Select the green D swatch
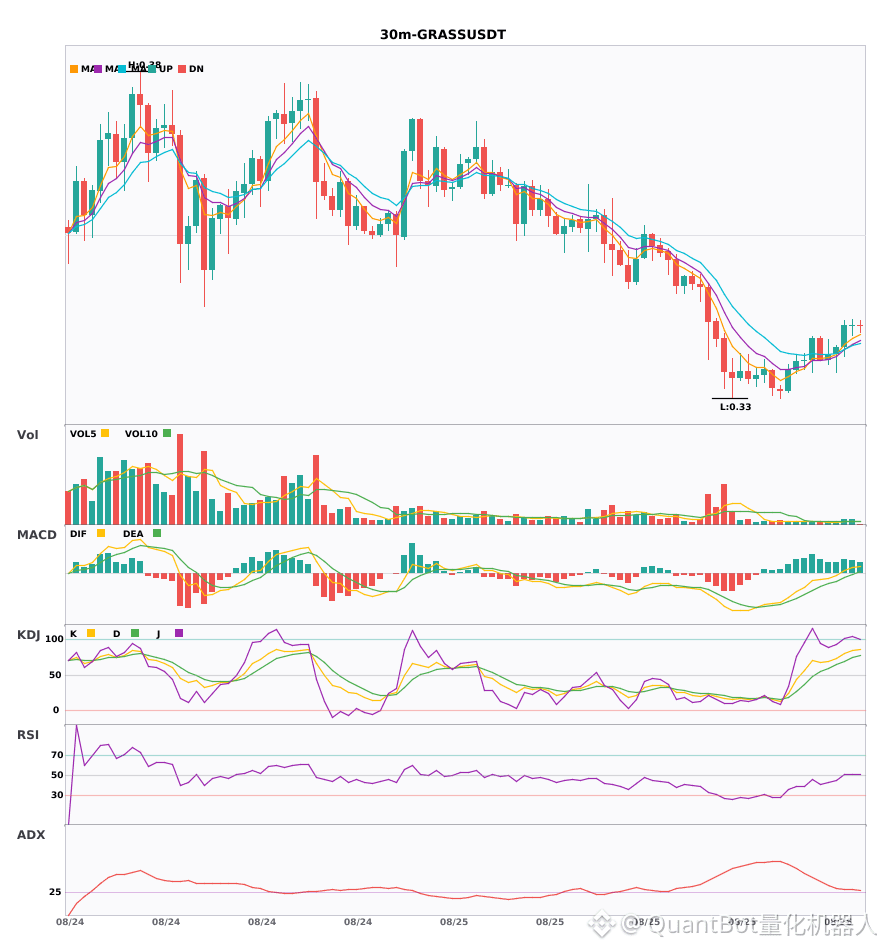Screen dimensions: 885x950 click(135, 633)
